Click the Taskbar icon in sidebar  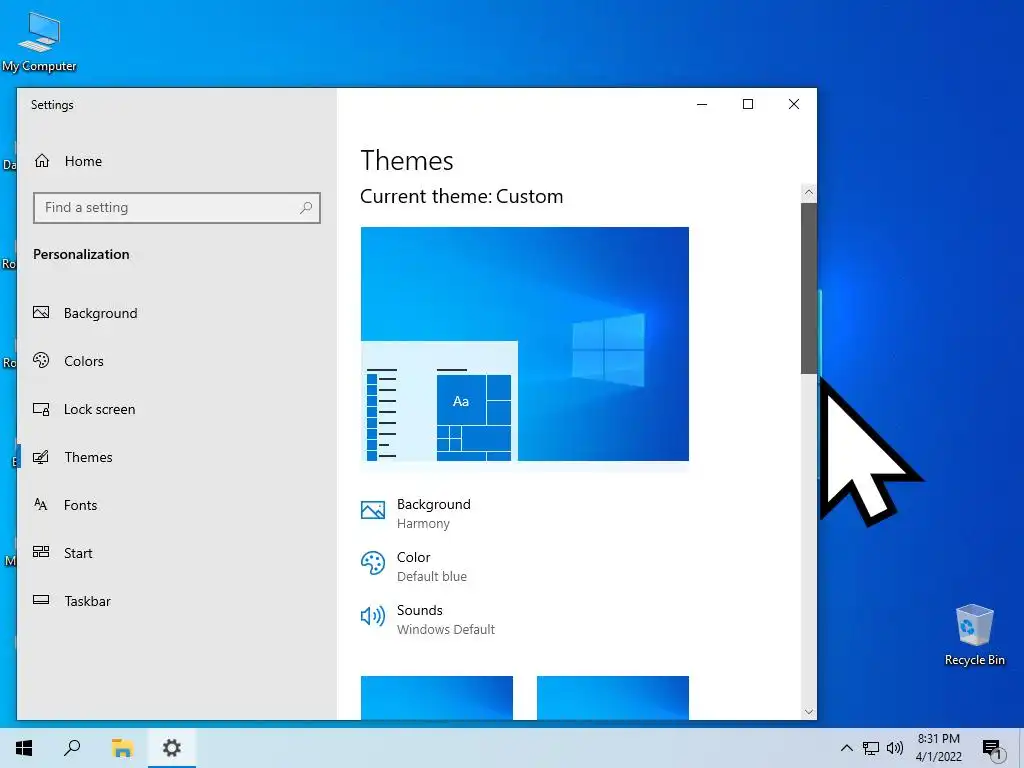[41, 600]
